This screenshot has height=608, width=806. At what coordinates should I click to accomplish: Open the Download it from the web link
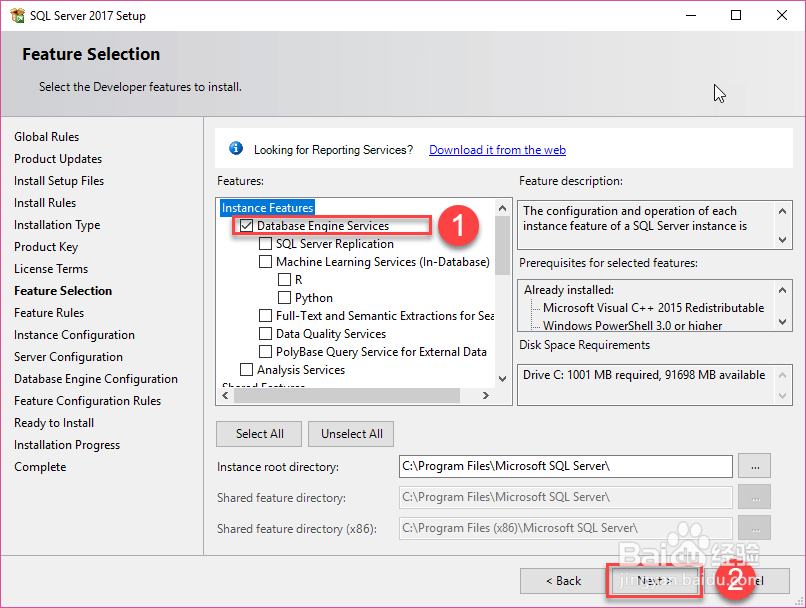pos(497,150)
